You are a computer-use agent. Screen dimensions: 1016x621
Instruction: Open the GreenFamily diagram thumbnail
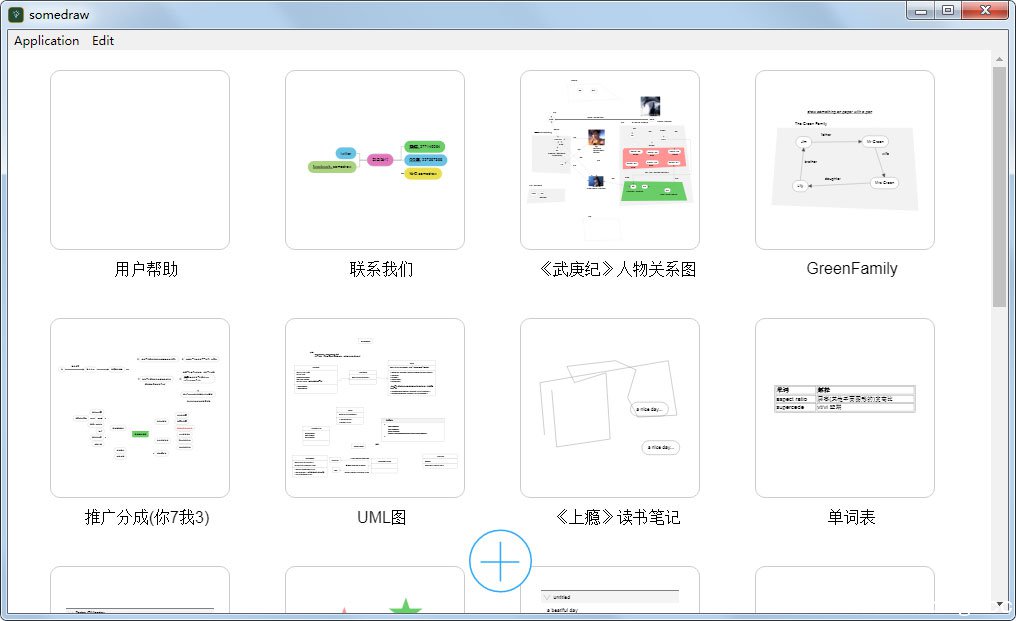pos(845,160)
